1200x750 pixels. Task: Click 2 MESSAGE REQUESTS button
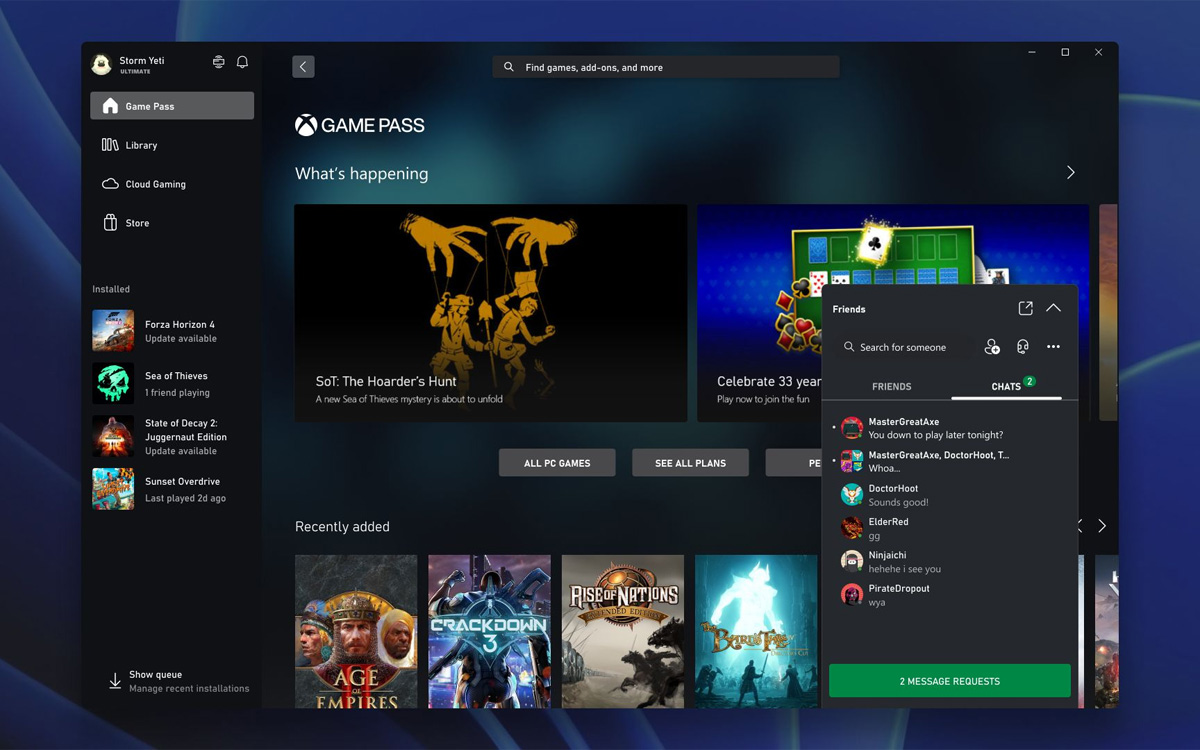[x=950, y=681]
